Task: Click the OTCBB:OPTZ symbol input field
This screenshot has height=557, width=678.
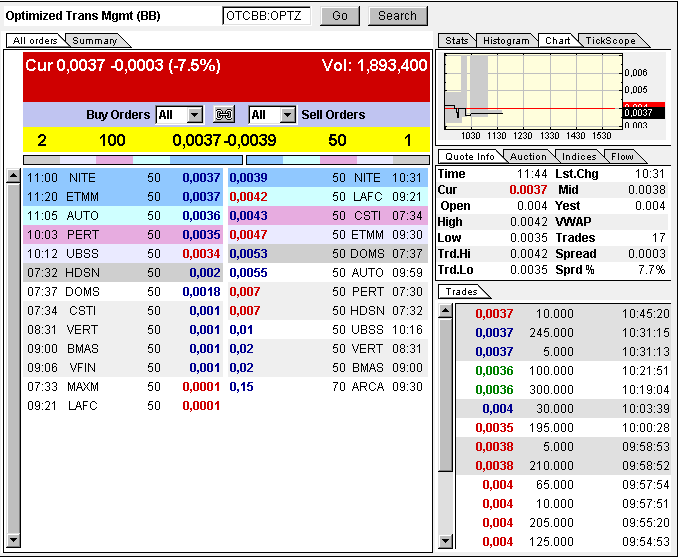Action: [x=266, y=16]
